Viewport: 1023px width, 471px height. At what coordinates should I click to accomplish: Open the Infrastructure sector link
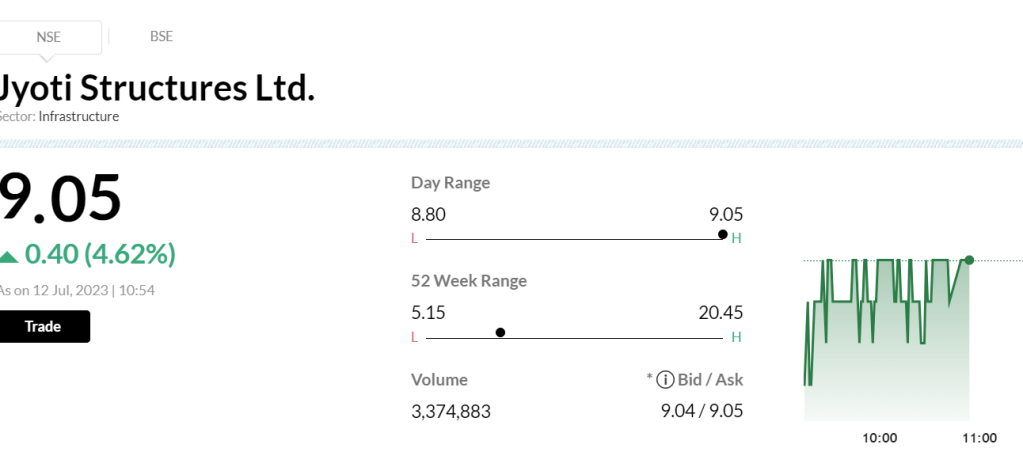pos(79,117)
